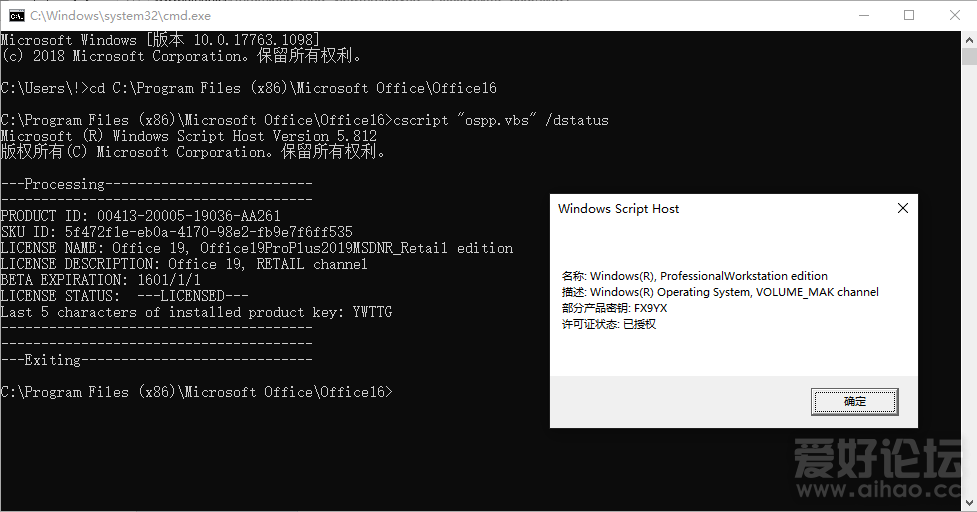The width and height of the screenshot is (977, 512).
Task: Click the 确定 button in the dialog
Action: pos(855,402)
